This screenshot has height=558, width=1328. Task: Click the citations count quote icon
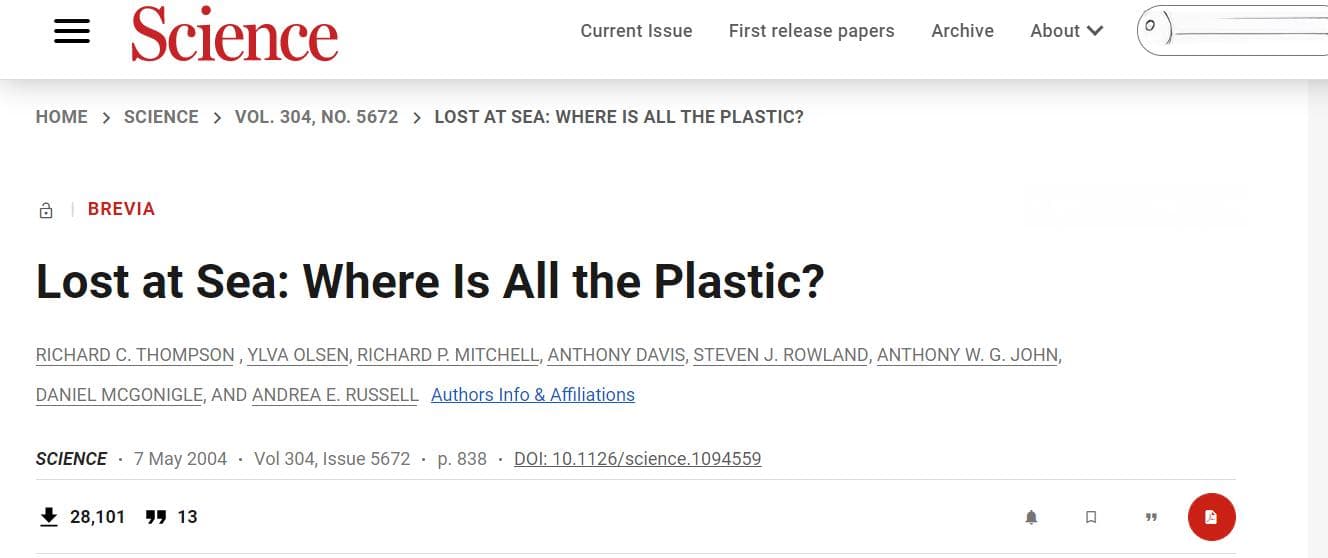pyautogui.click(x=155, y=517)
